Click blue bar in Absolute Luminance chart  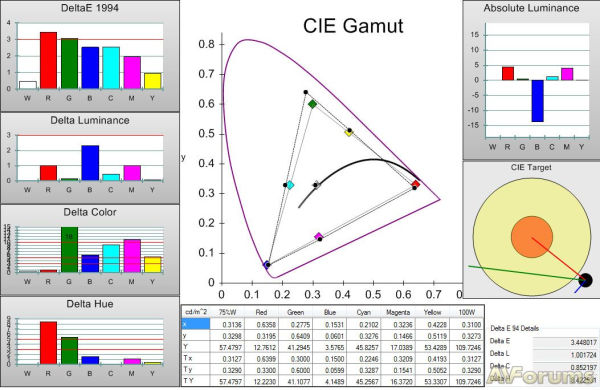coord(537,101)
